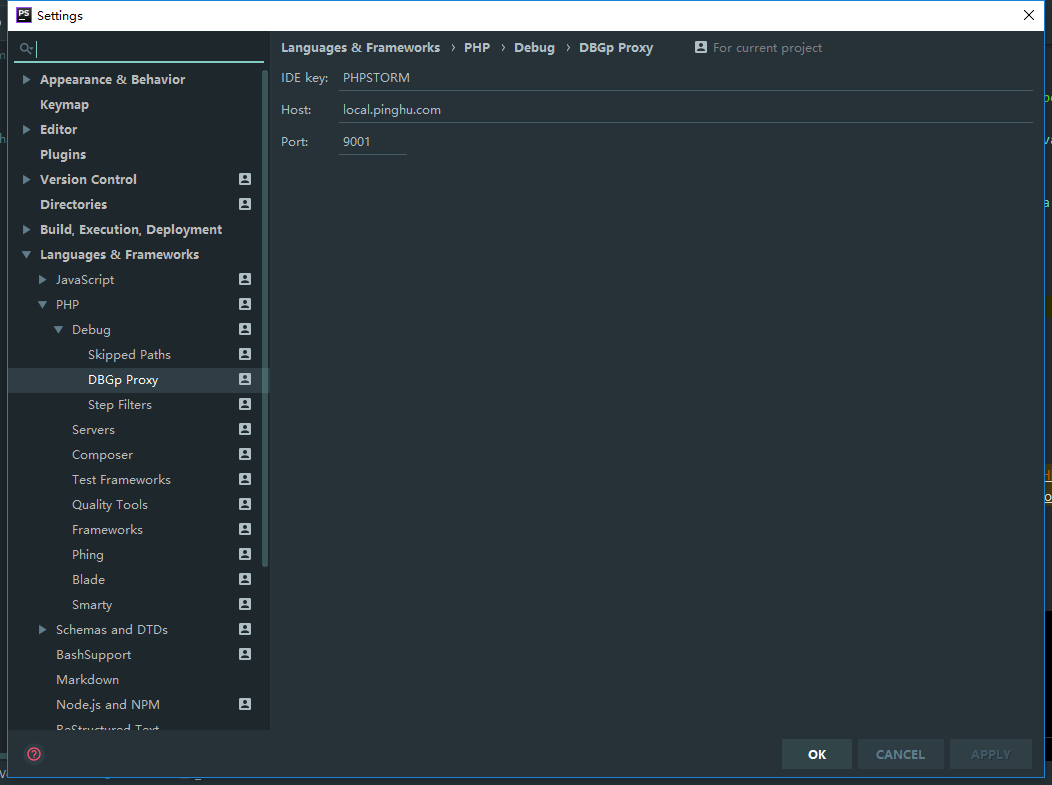Click the APPLY button
This screenshot has height=785, width=1052.
coord(990,754)
